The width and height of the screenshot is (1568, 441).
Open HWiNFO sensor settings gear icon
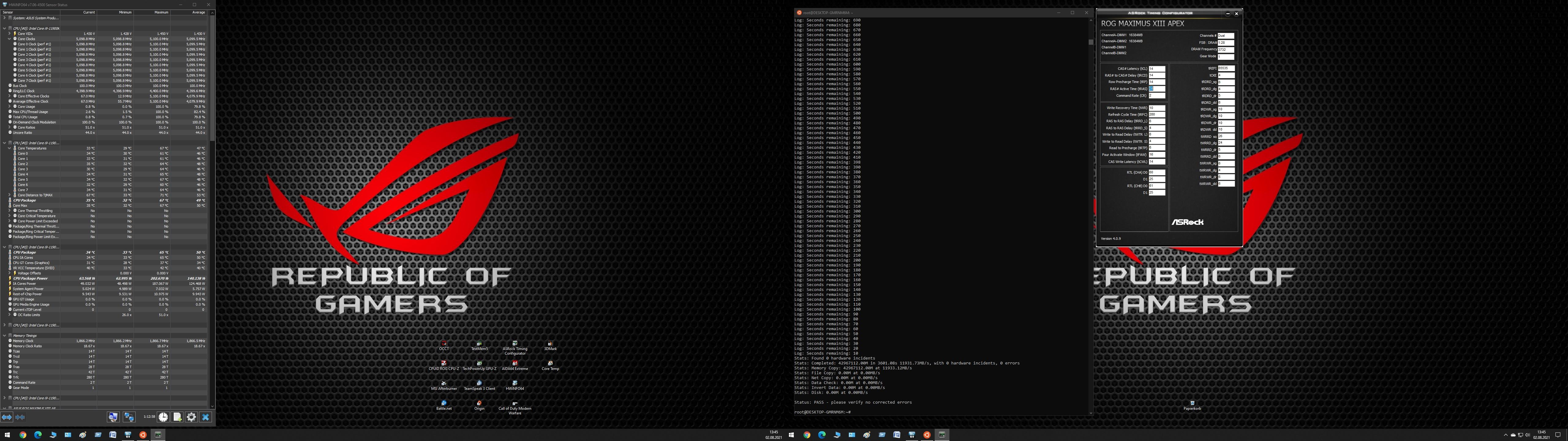[x=191, y=417]
